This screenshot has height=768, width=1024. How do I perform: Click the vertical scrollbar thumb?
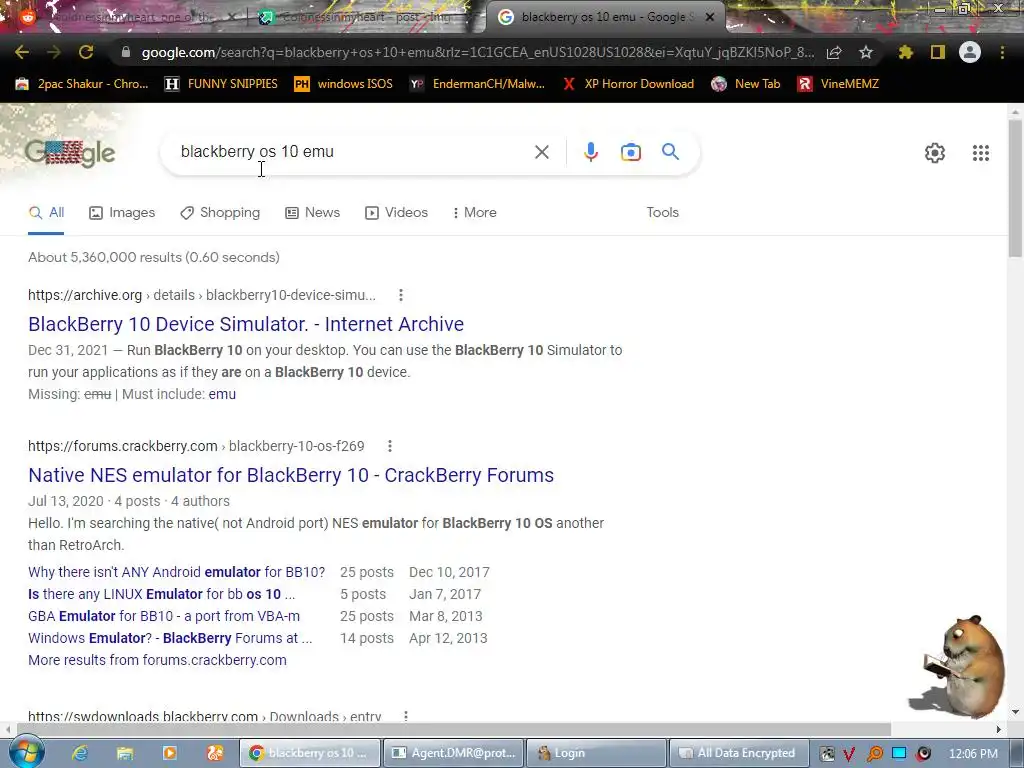[x=1015, y=187]
